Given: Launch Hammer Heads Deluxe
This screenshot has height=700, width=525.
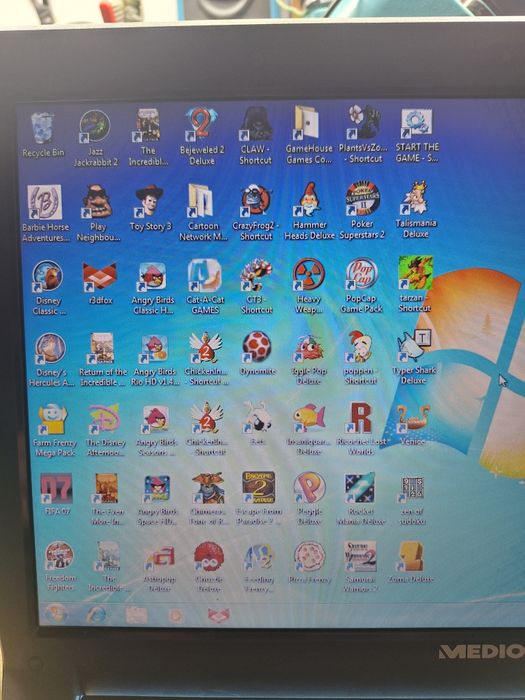Looking at the screenshot, I should pyautogui.click(x=309, y=200).
